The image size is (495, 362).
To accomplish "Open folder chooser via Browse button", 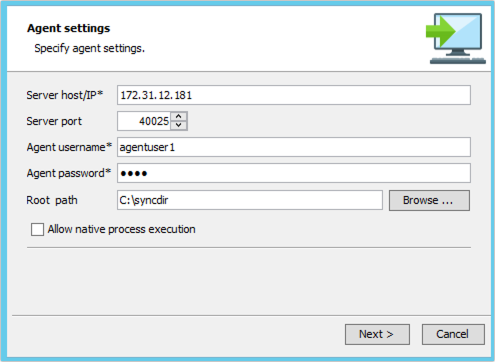I will pos(429,200).
